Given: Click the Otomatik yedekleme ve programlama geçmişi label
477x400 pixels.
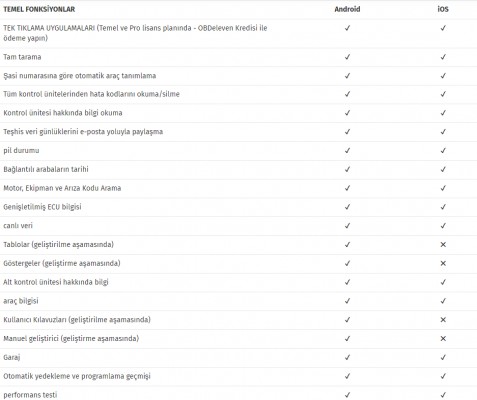Looking at the screenshot, I should click(x=77, y=376).
